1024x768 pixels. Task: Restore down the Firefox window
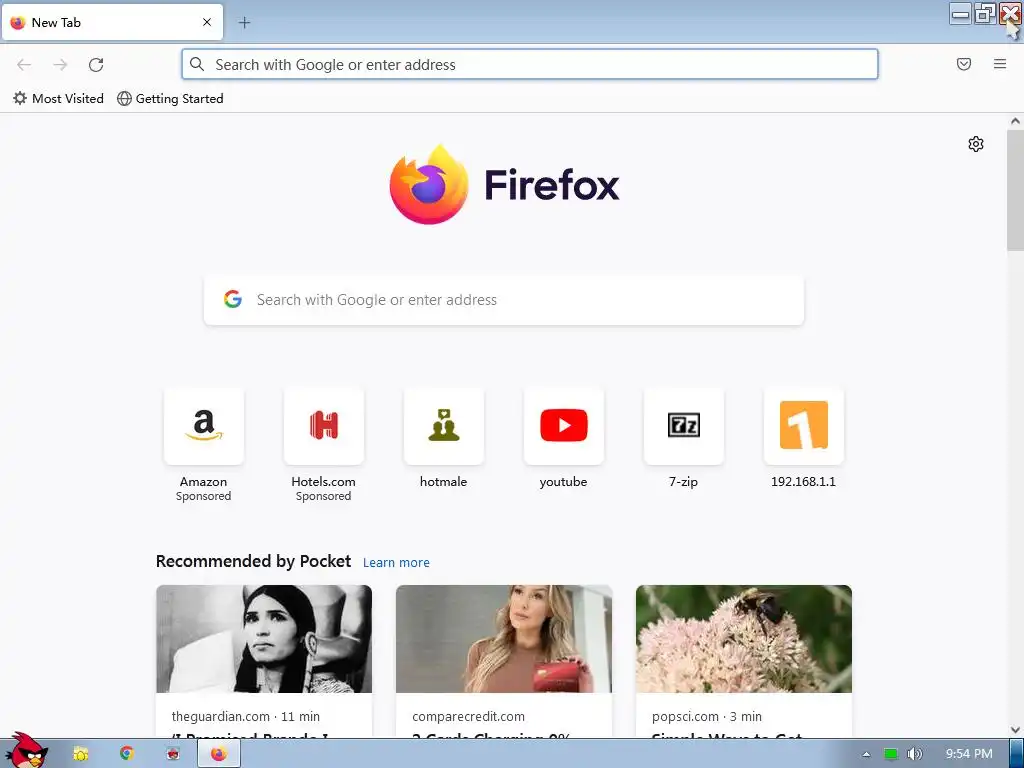tap(984, 14)
